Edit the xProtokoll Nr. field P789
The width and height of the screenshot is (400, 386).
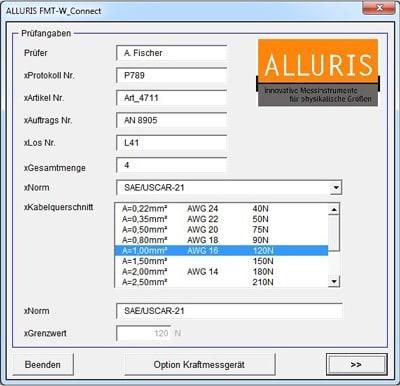coord(171,75)
